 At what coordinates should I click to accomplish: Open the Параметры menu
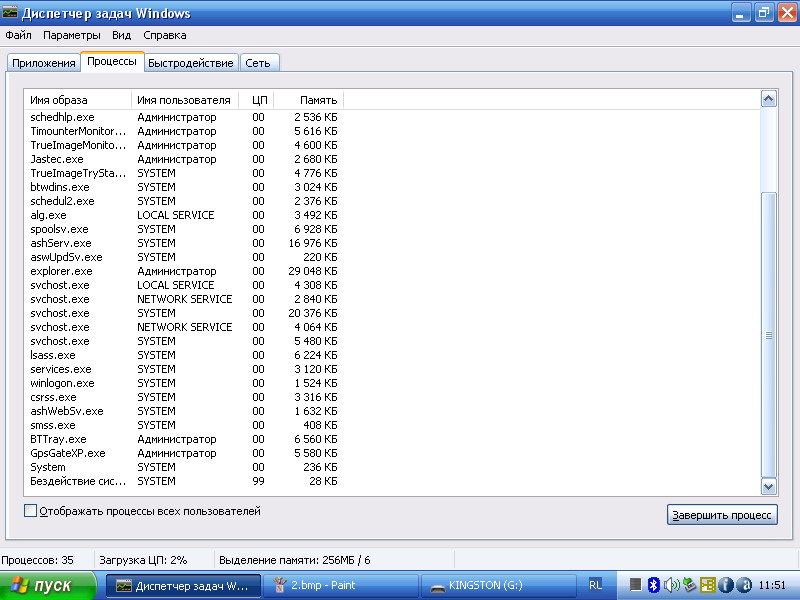coord(72,35)
